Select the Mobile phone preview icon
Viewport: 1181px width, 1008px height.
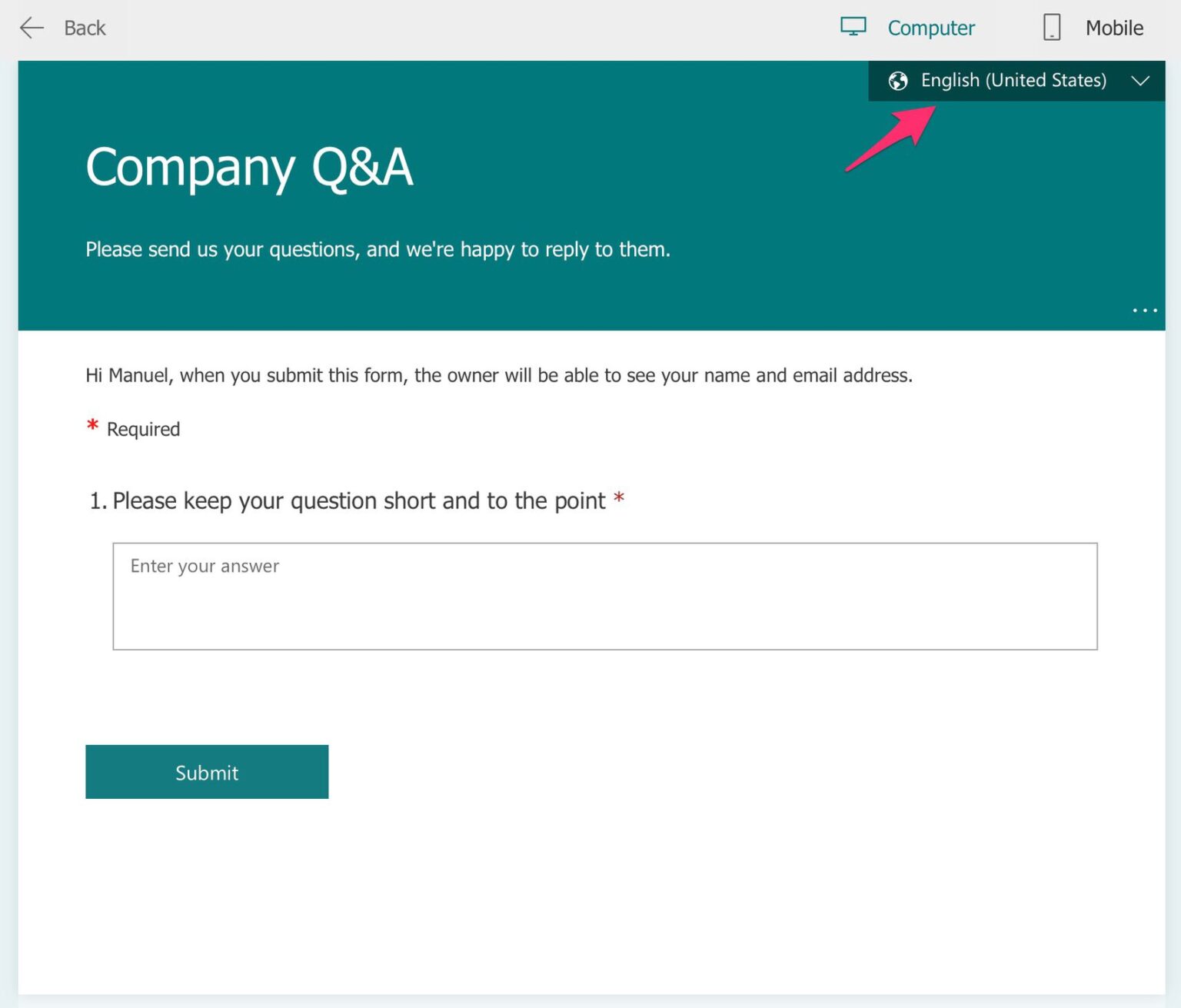coord(1050,27)
